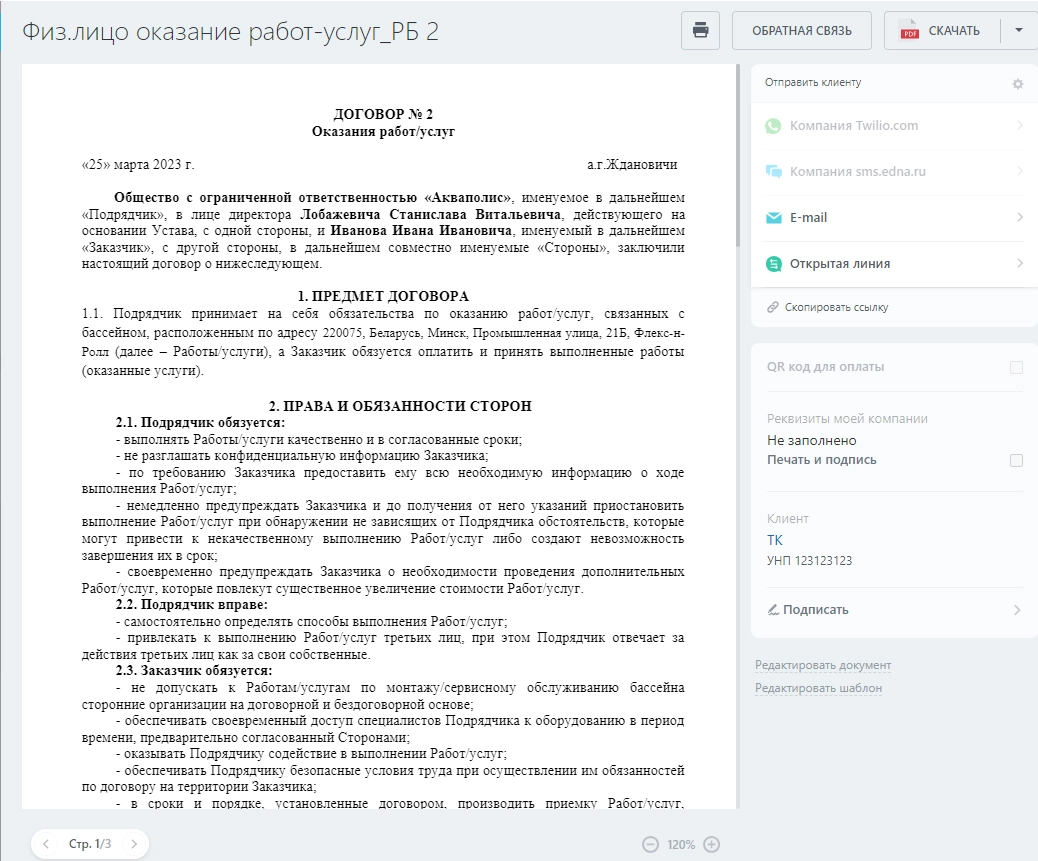Open the Редактировать документ link

click(823, 665)
